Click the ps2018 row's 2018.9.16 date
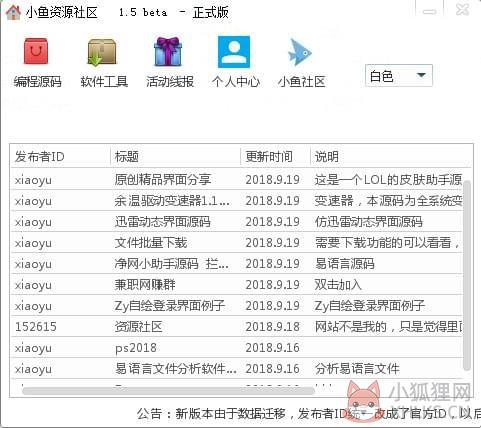 point(272,348)
